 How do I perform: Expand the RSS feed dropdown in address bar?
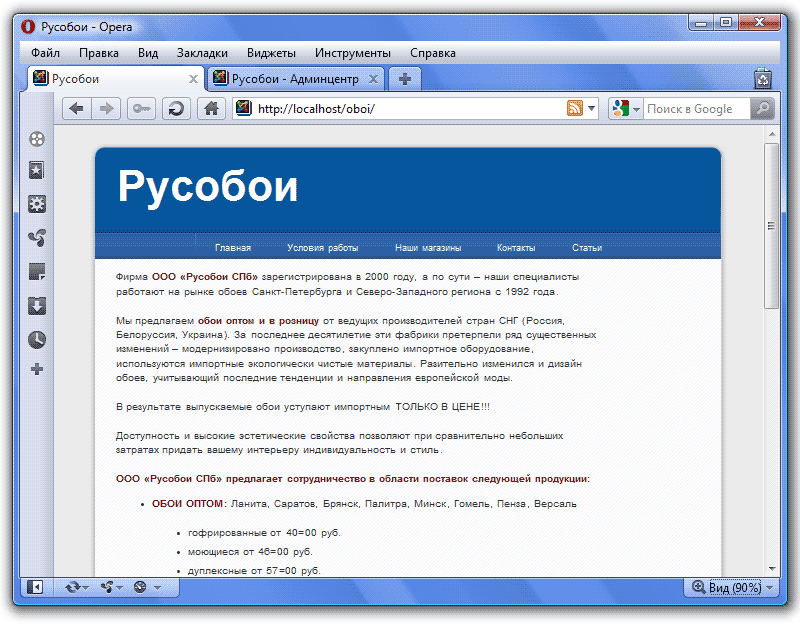[592, 109]
